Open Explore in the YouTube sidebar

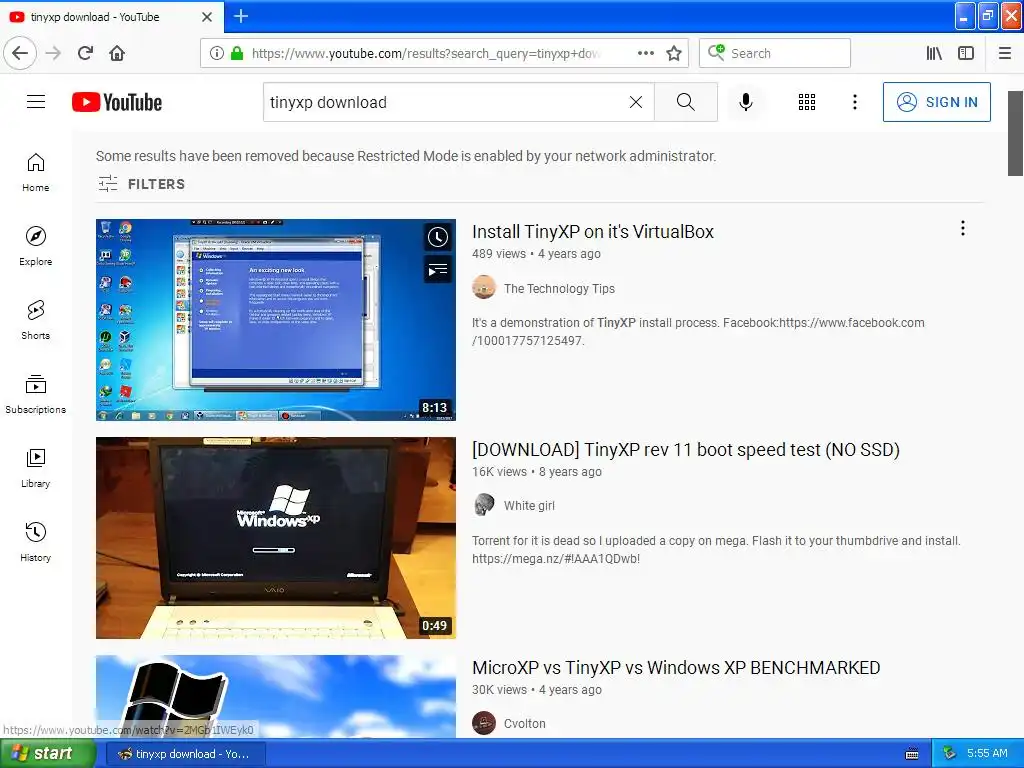[x=36, y=246]
